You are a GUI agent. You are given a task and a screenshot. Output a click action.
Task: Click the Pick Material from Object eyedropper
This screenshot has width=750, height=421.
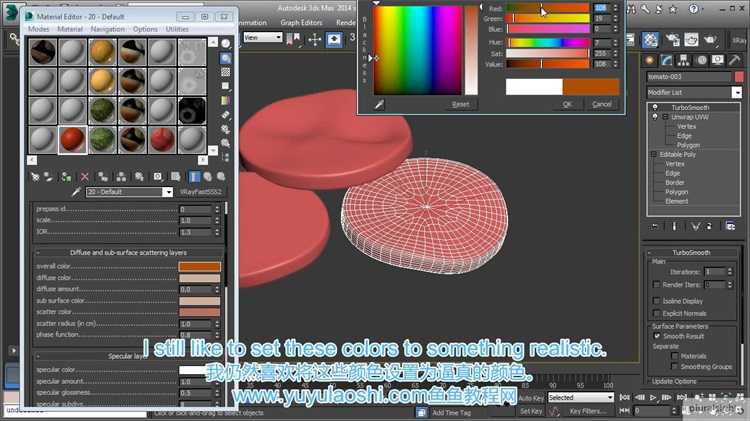tap(76, 192)
